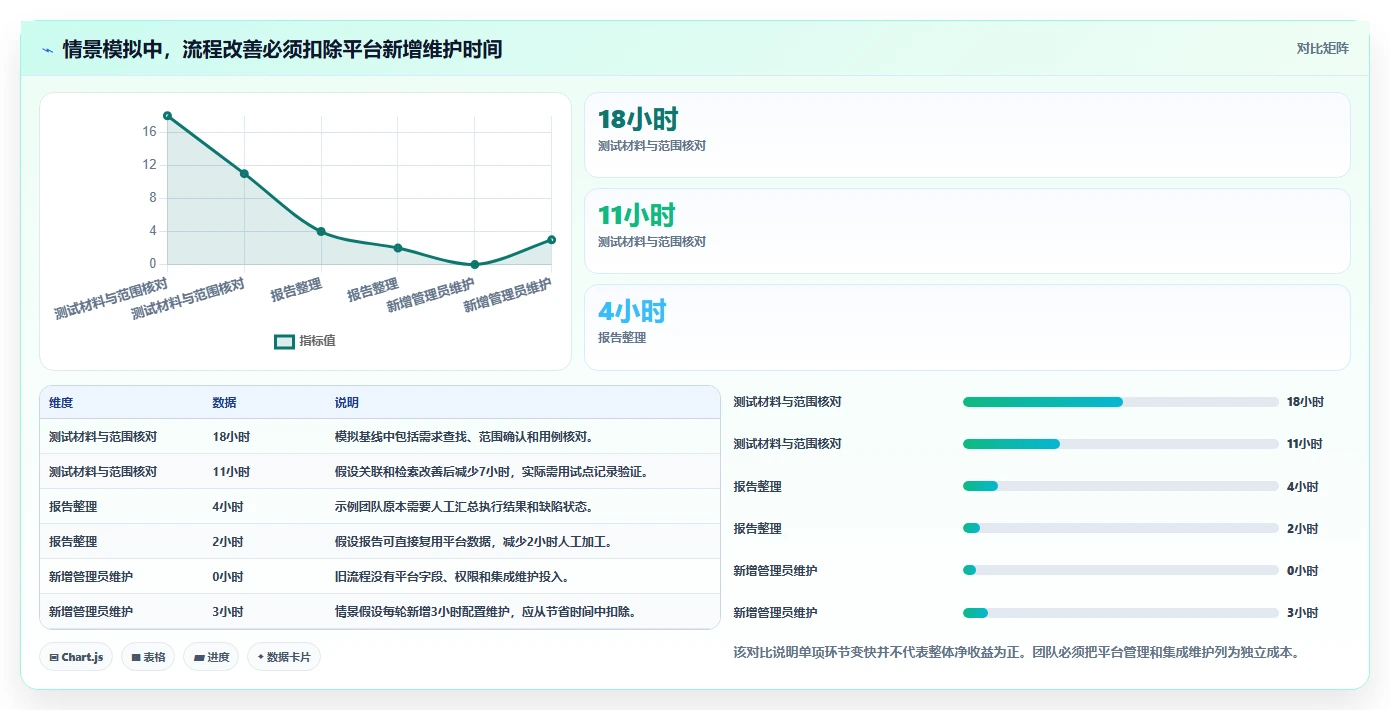1390x710 pixels.
Task: Click the 维度 column header
Action: tap(61, 403)
